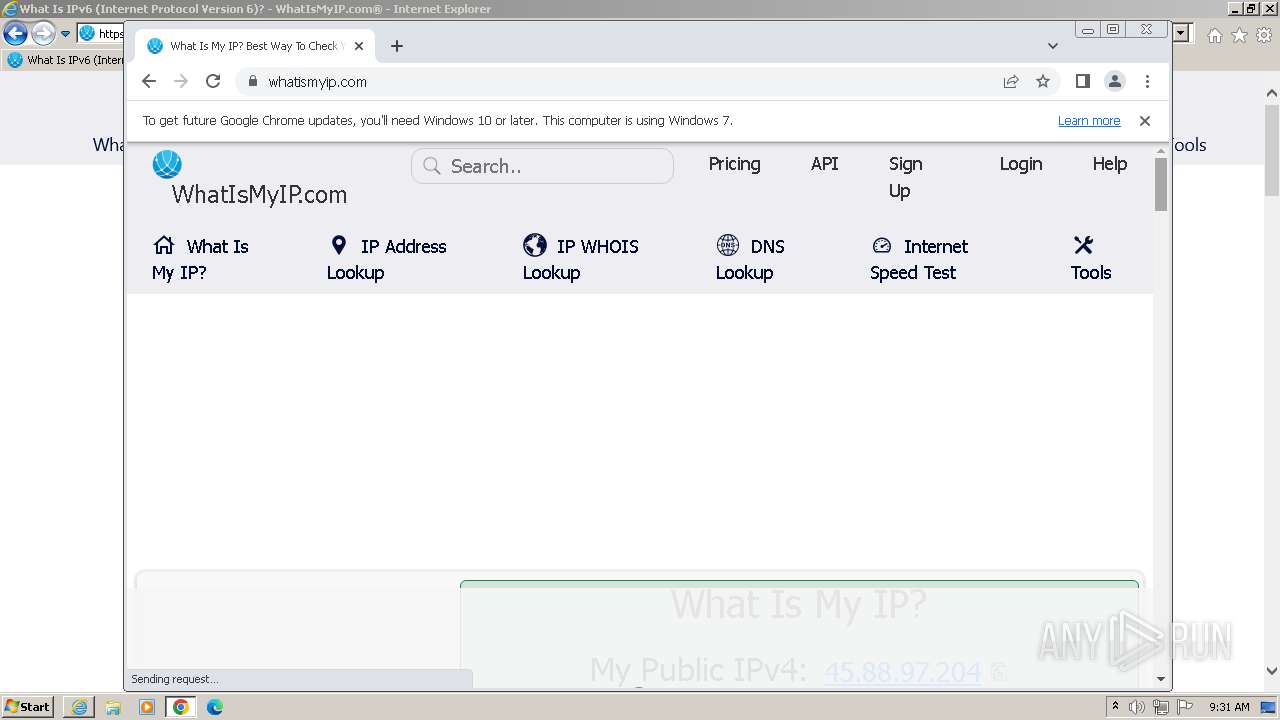Click the Chrome page scroll down arrow
Viewport: 1280px width, 720px height.
[1161, 679]
